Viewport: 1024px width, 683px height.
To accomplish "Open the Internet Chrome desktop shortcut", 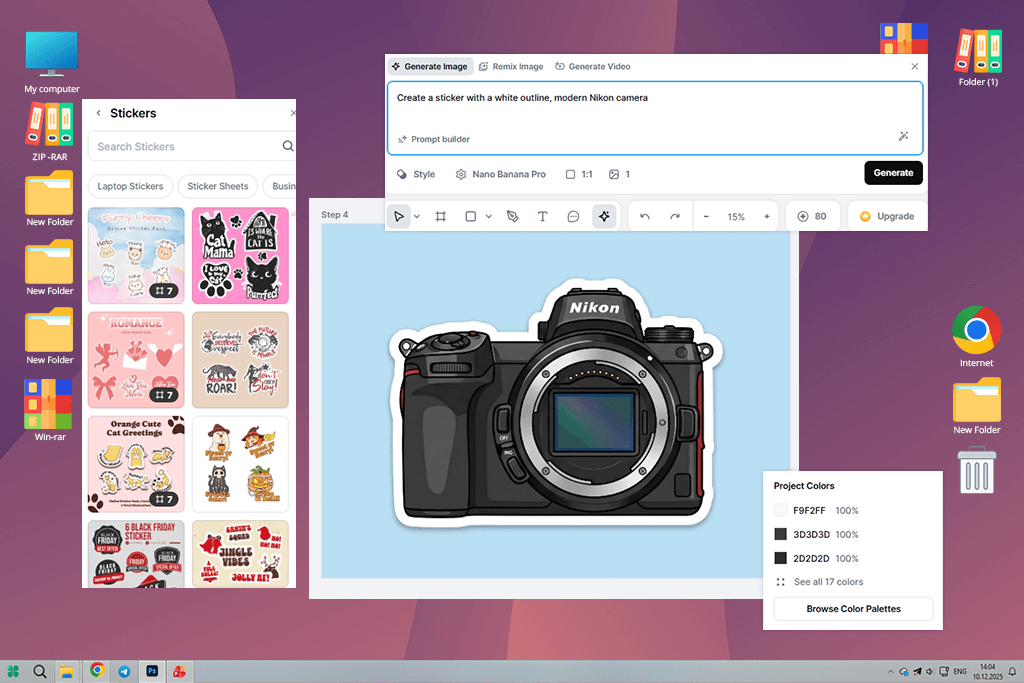I will click(x=976, y=337).
